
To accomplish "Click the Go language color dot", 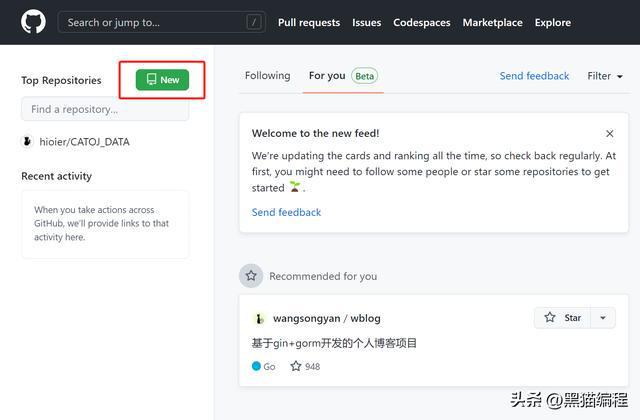I will (257, 367).
